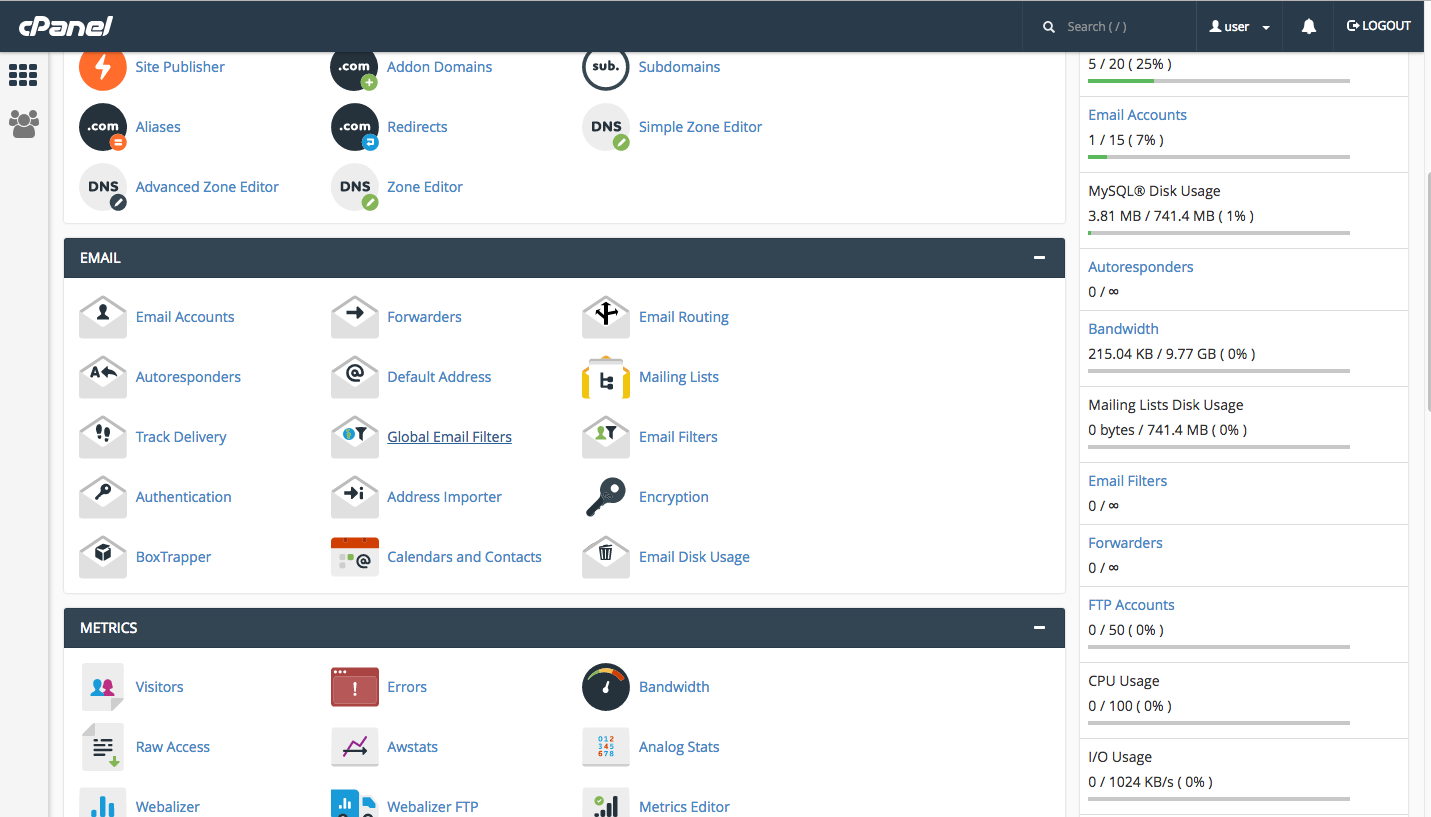Image resolution: width=1431 pixels, height=817 pixels.
Task: Open the Mailing Lists yellow icon
Action: (x=605, y=377)
